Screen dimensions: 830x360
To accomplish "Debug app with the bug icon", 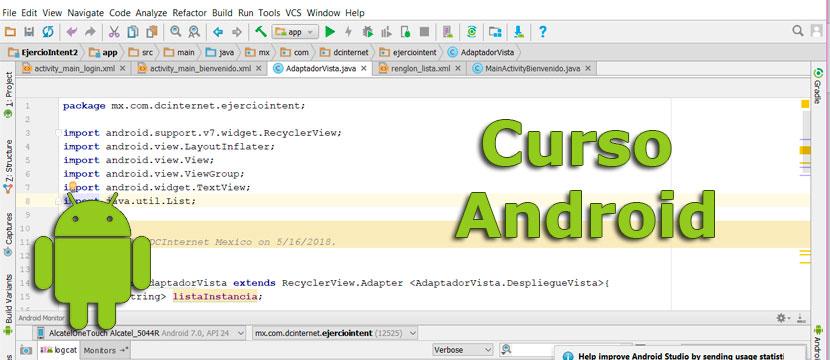I will (x=367, y=32).
